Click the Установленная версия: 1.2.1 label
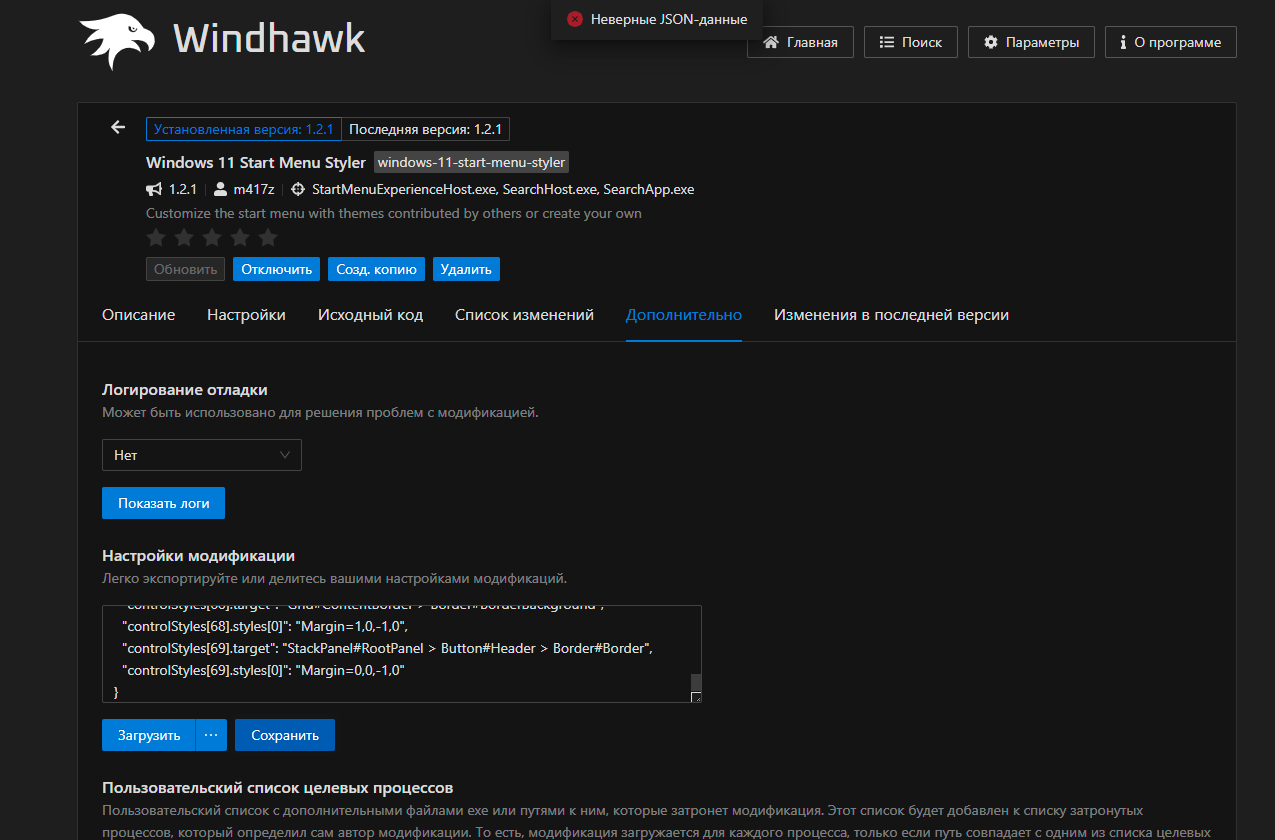The height and width of the screenshot is (840, 1275). click(244, 129)
